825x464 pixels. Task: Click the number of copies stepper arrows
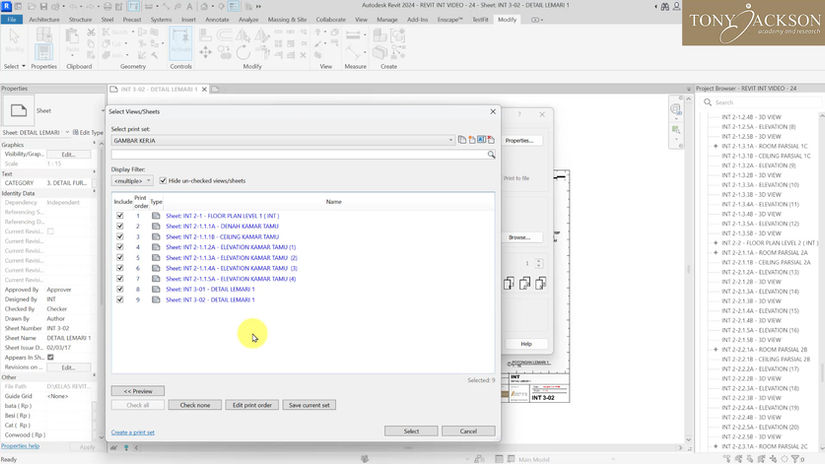(539, 263)
